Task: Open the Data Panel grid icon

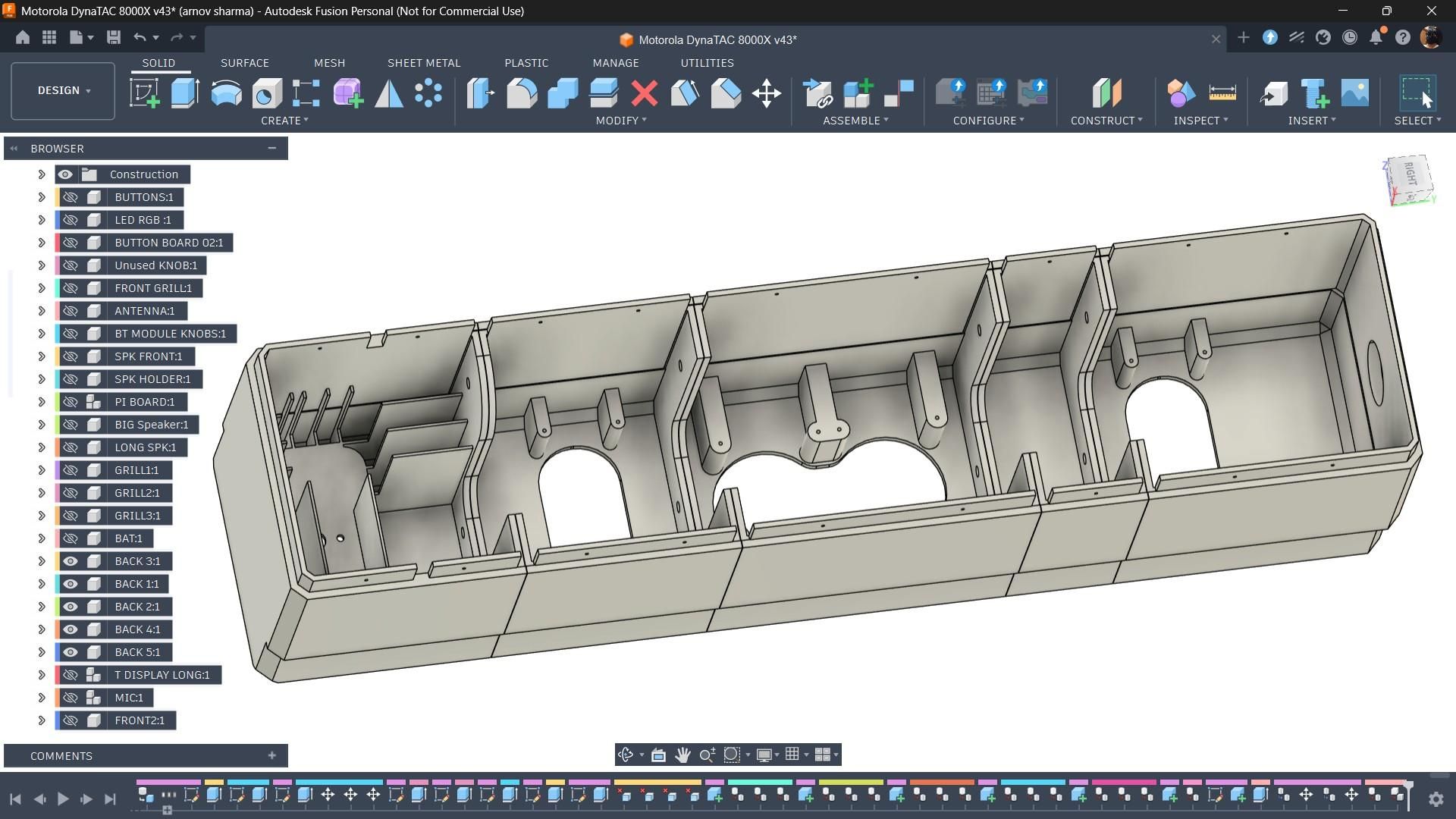Action: (49, 37)
